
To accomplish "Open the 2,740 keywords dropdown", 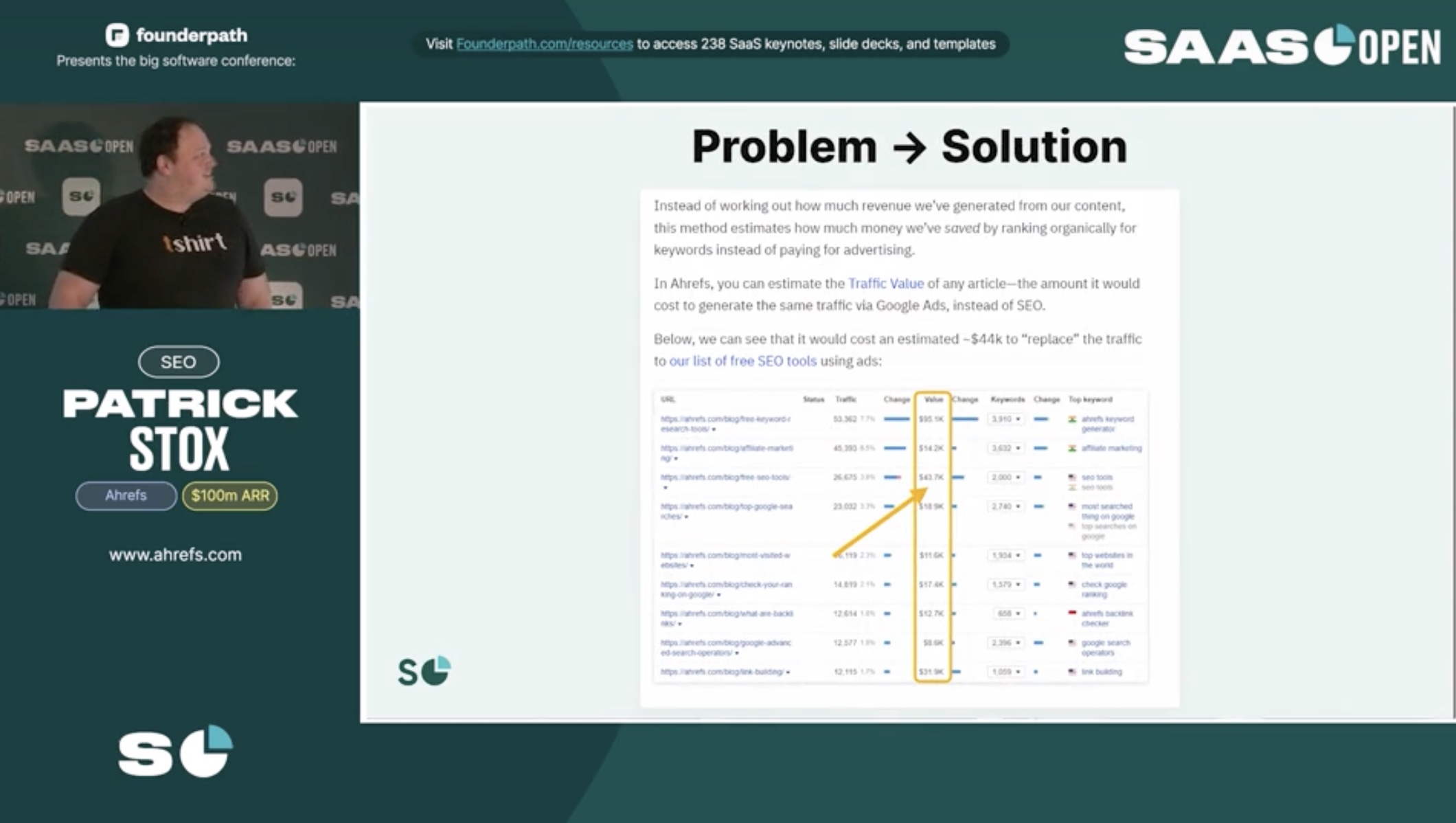I will coord(1006,506).
